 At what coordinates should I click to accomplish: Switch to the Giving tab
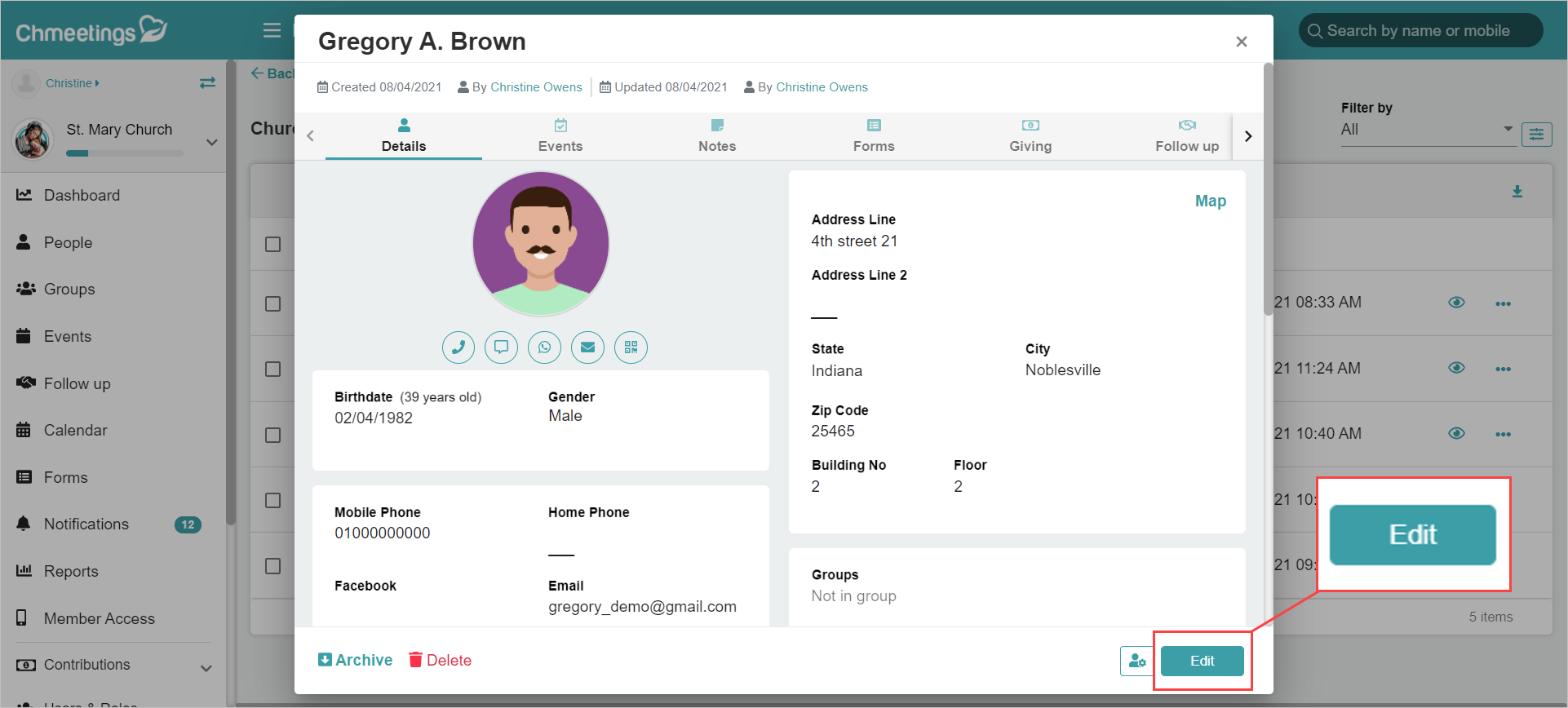tap(1030, 135)
